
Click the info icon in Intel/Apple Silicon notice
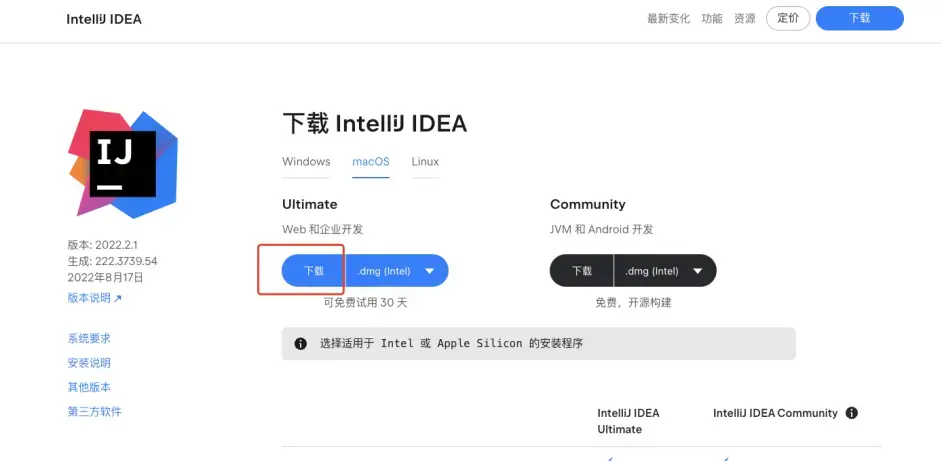click(300, 344)
